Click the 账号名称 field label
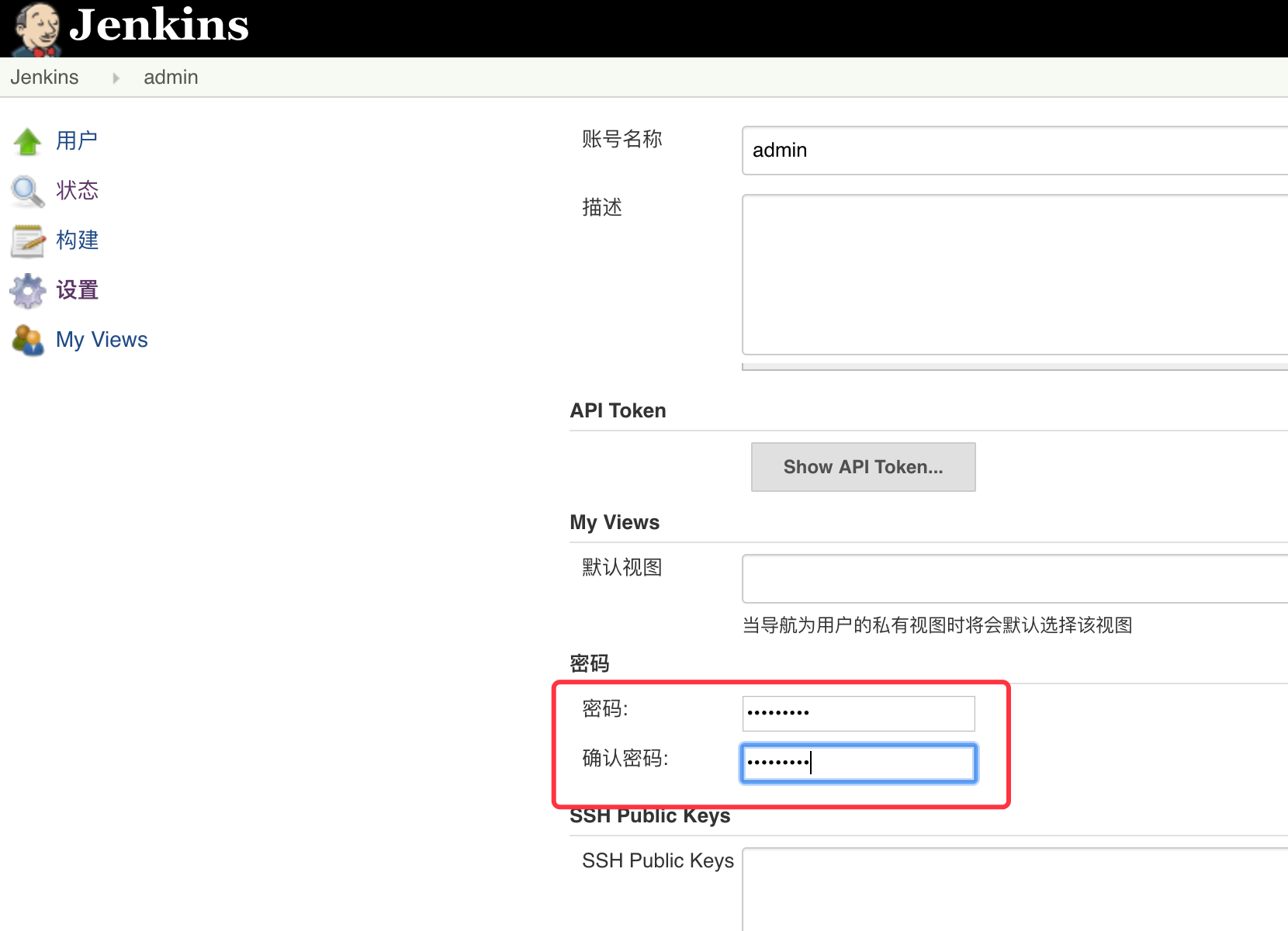Image resolution: width=1288 pixels, height=931 pixels. [x=622, y=139]
